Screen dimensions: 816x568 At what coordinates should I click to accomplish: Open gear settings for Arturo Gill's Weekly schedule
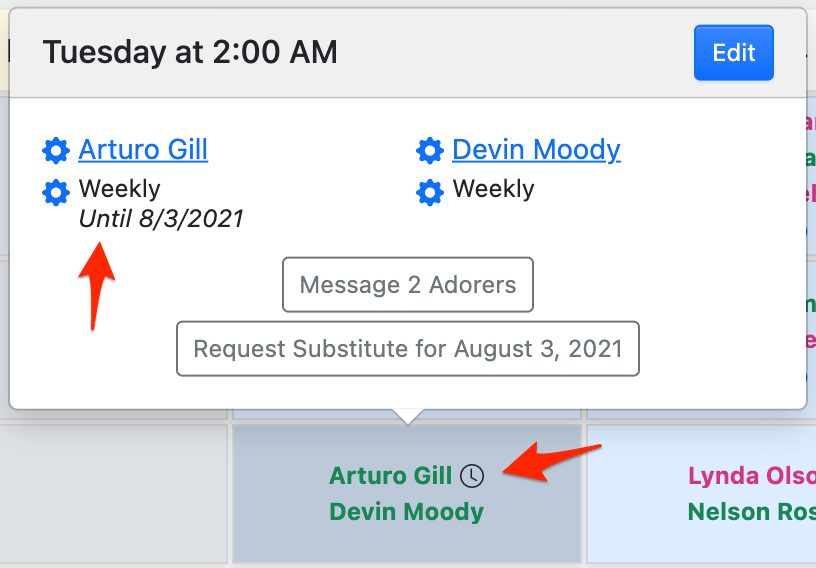pos(56,190)
